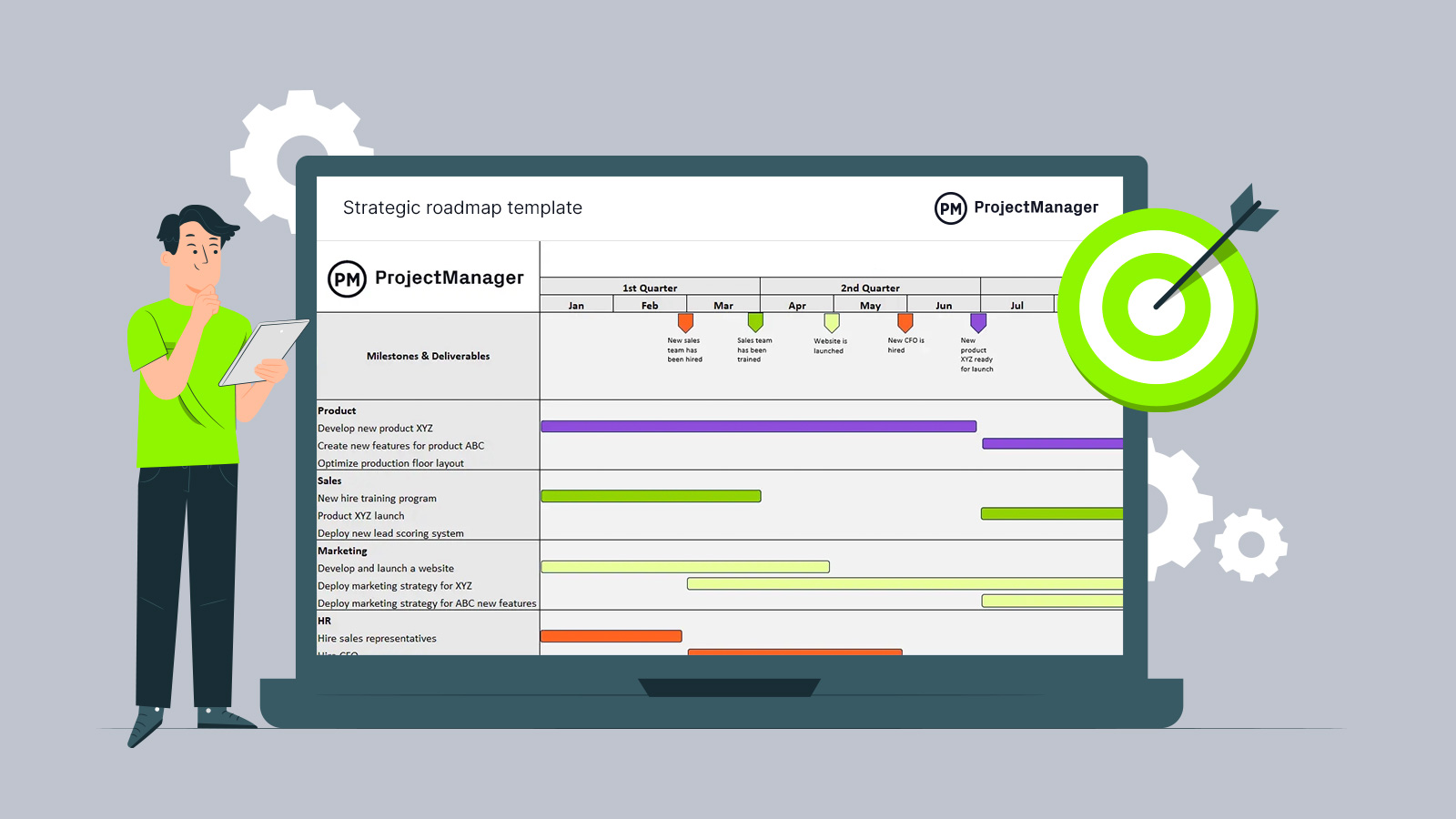The width and height of the screenshot is (1456, 819).
Task: Click the May month column header
Action: click(x=870, y=306)
